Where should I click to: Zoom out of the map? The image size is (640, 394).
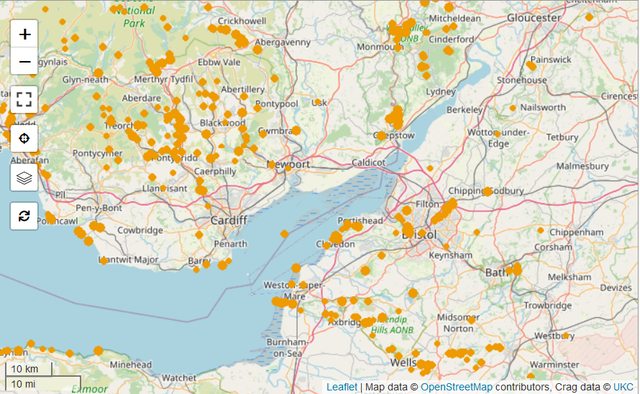pos(24,61)
